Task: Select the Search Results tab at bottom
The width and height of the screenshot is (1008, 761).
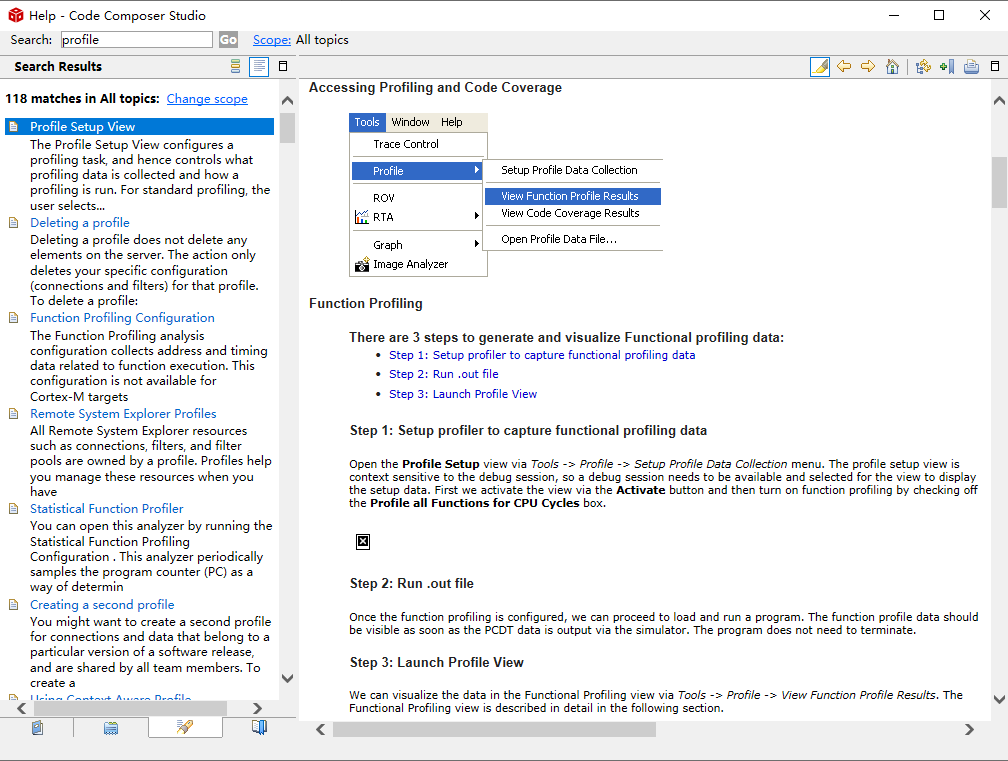Action: click(x=185, y=727)
